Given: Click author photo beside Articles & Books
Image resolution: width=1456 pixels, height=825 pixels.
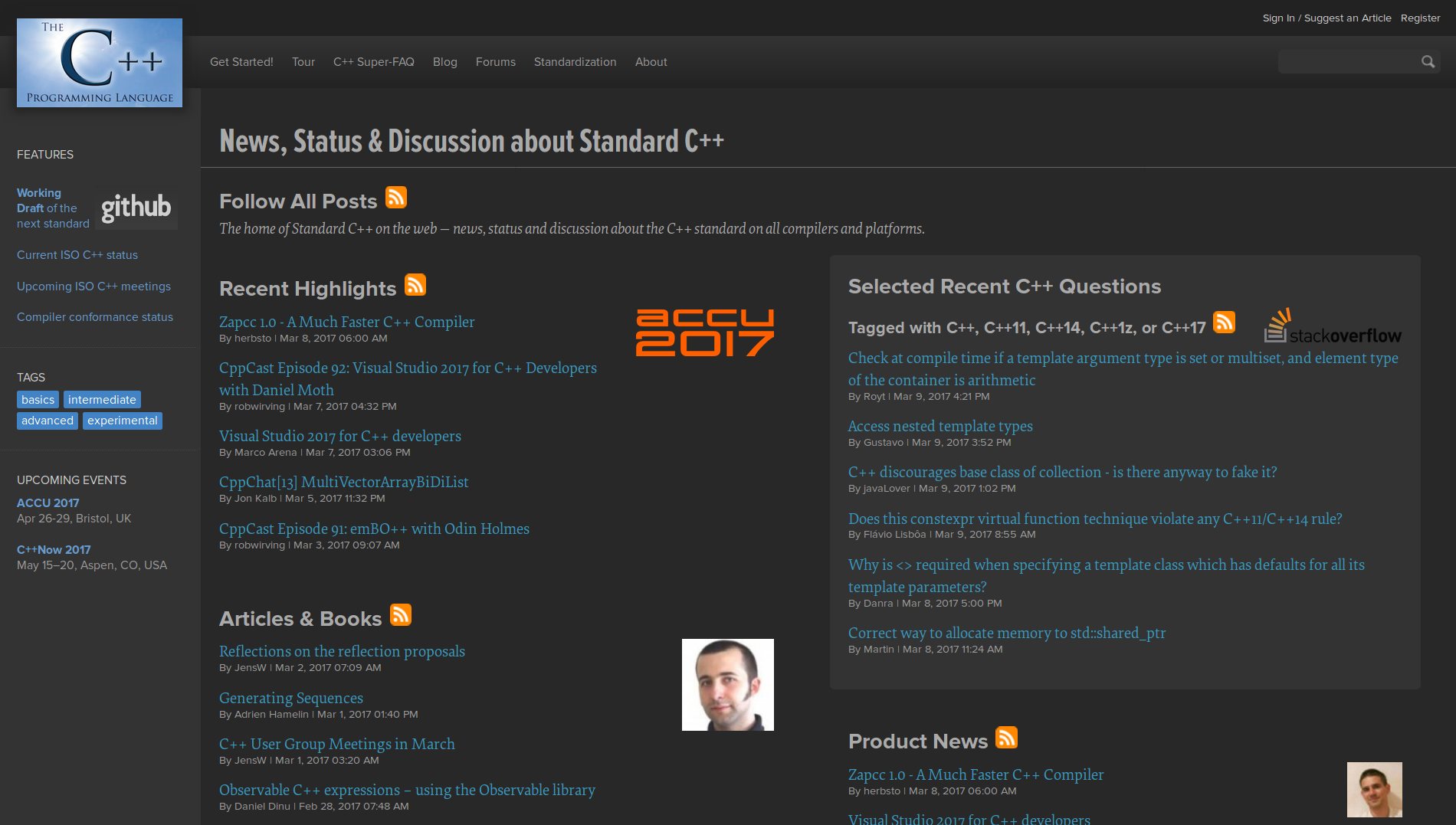Looking at the screenshot, I should click(728, 685).
